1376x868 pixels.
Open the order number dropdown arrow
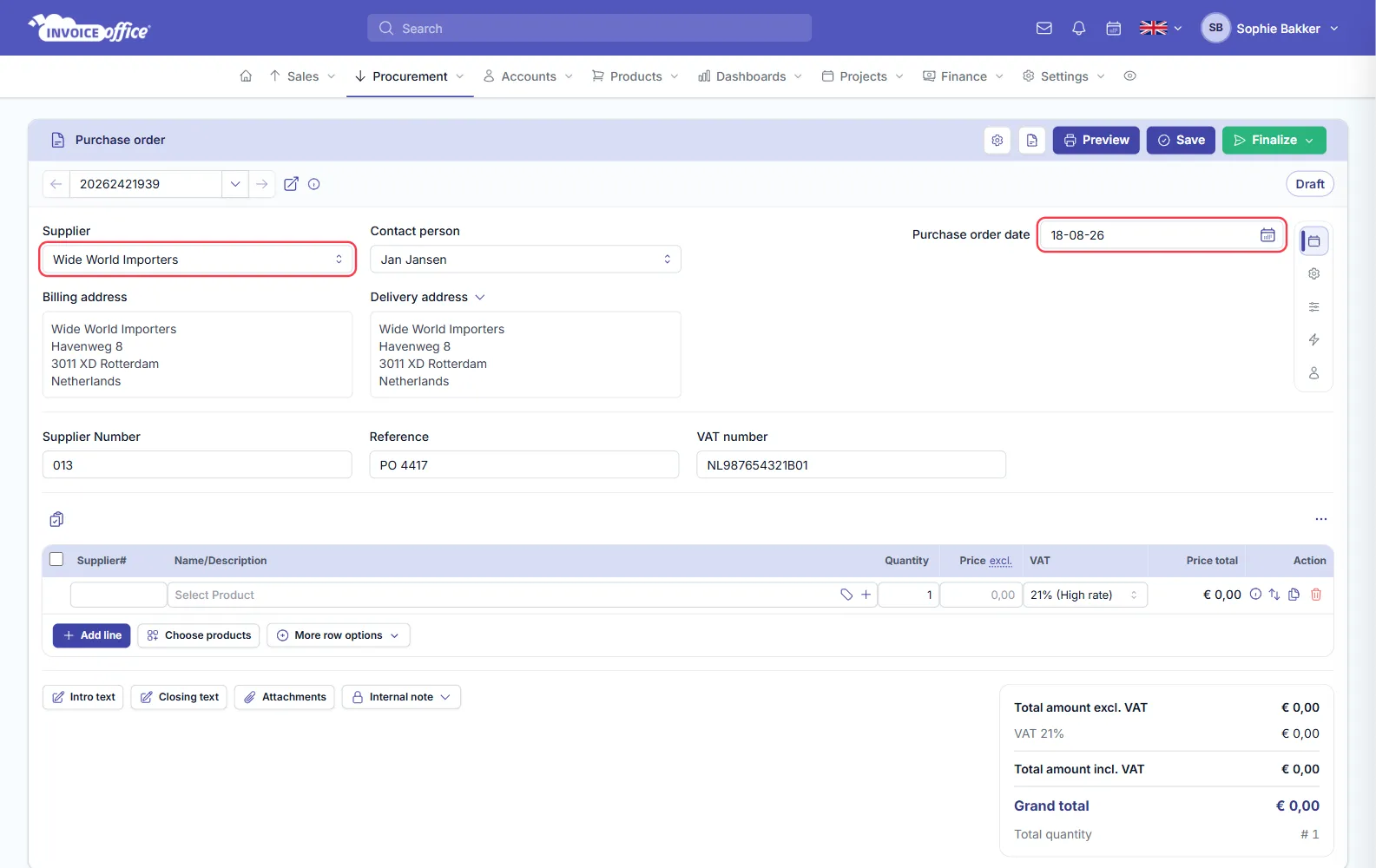[x=235, y=184]
